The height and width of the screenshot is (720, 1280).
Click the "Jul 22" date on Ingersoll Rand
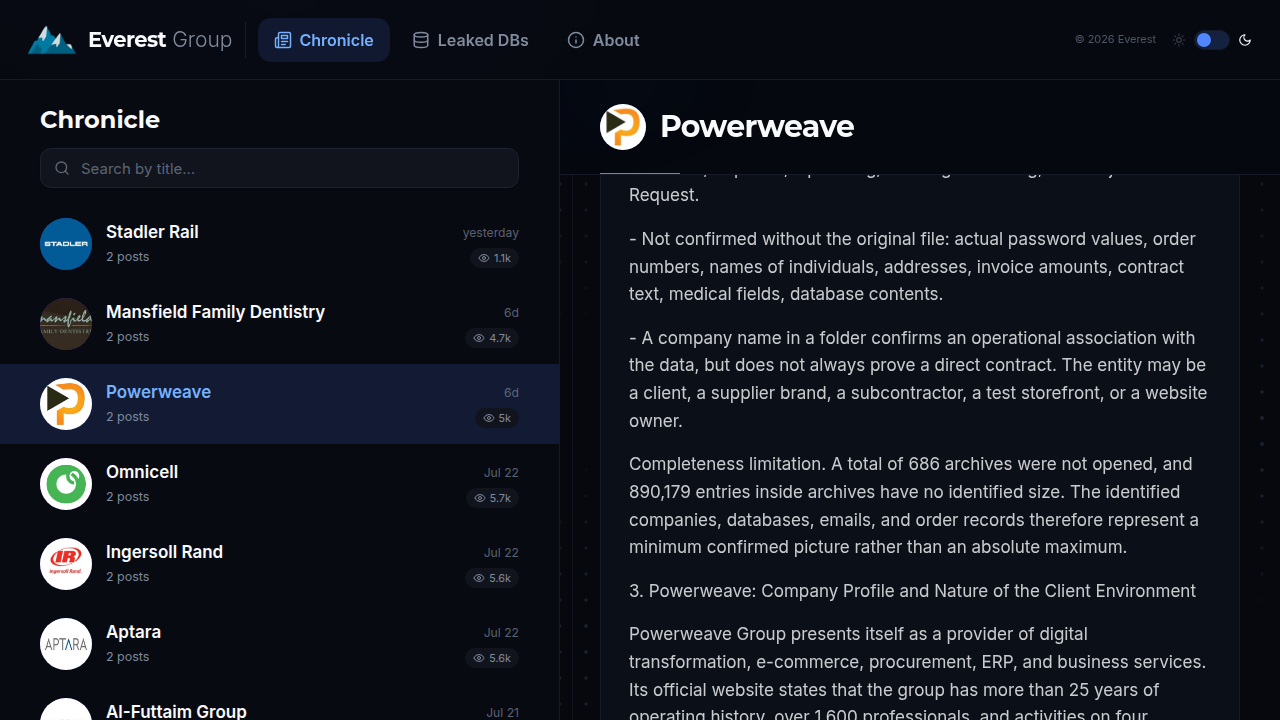tap(501, 553)
